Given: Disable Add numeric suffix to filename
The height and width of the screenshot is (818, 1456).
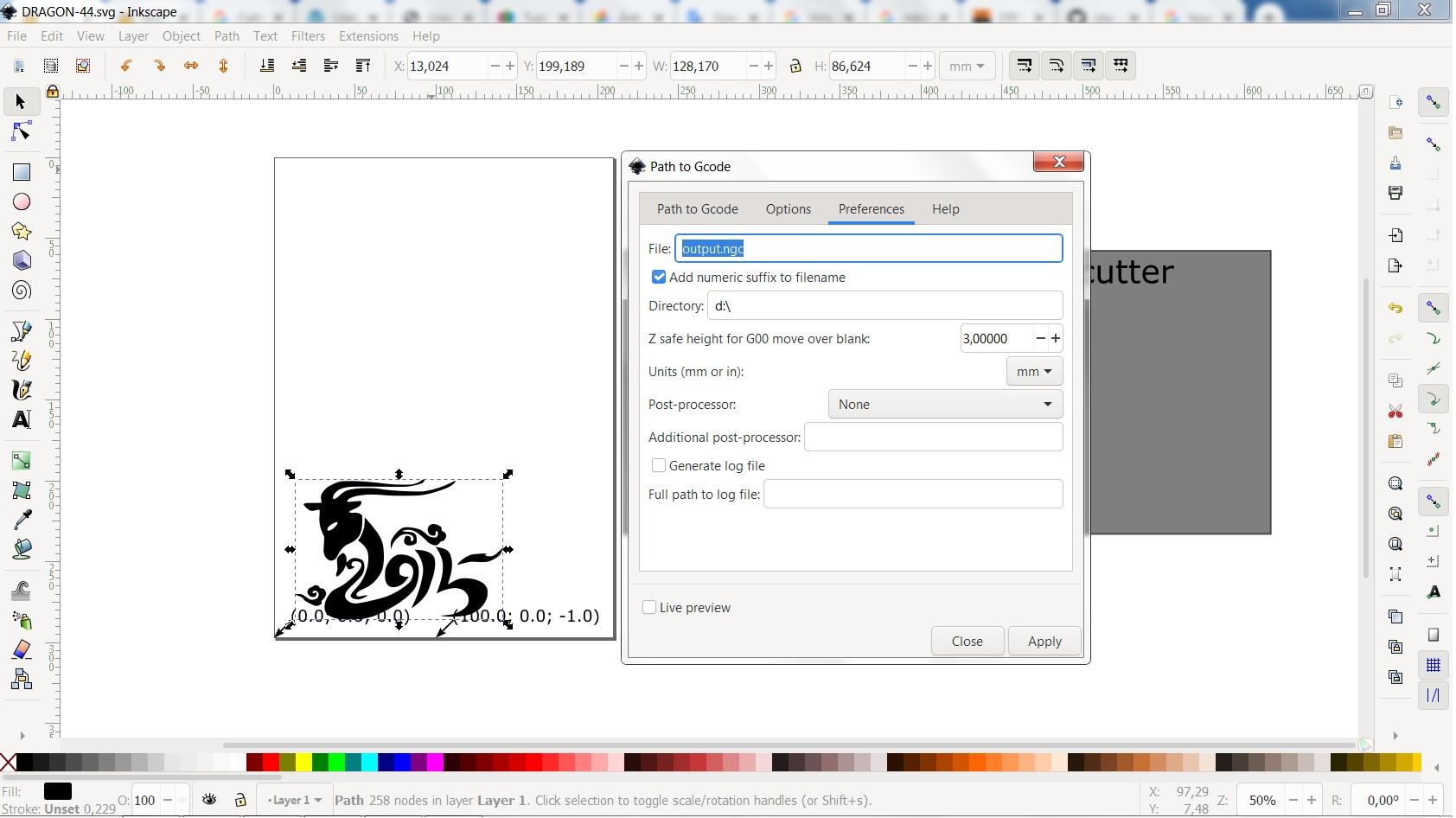Looking at the screenshot, I should pyautogui.click(x=659, y=277).
